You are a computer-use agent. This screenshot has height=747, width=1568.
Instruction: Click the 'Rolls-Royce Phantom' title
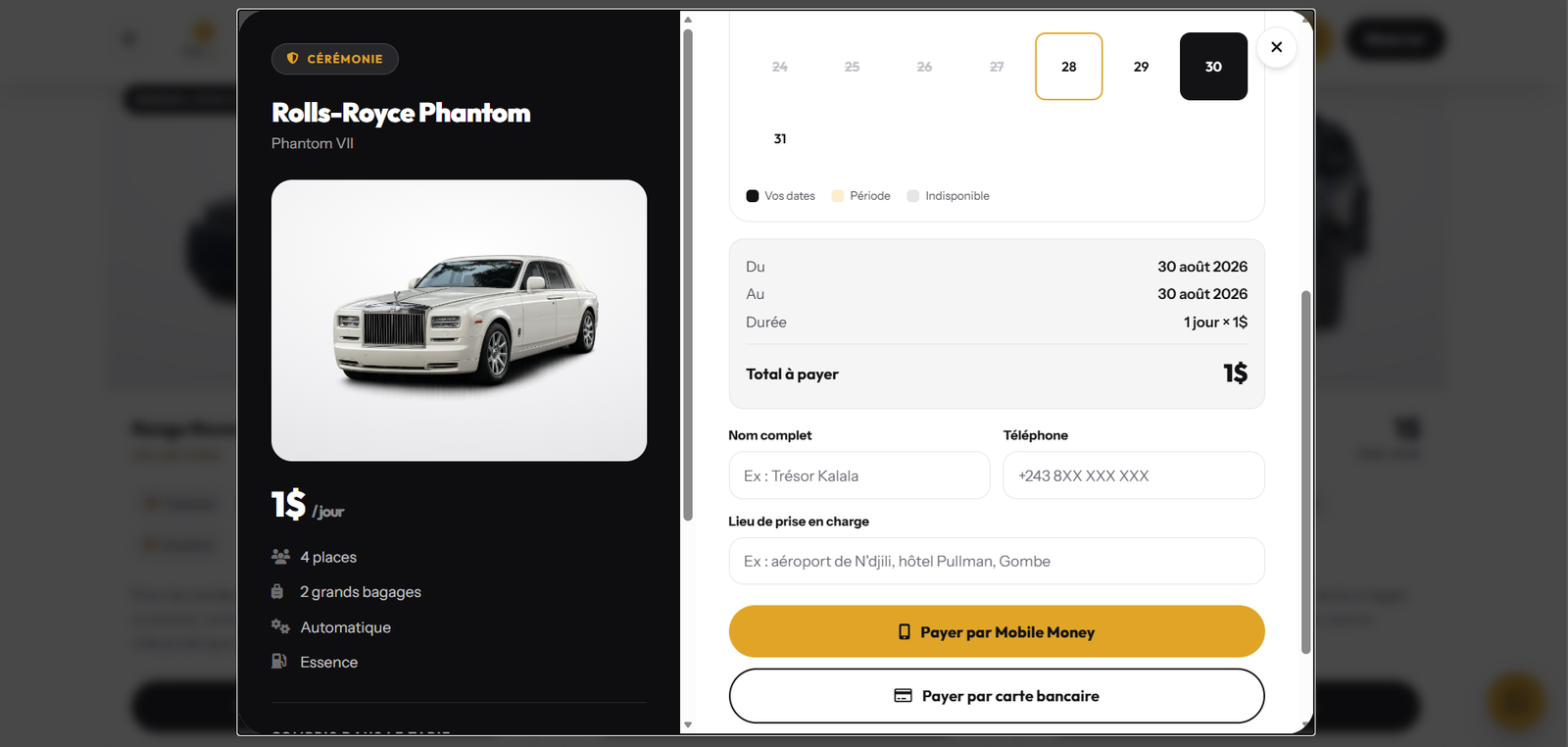pyautogui.click(x=401, y=113)
